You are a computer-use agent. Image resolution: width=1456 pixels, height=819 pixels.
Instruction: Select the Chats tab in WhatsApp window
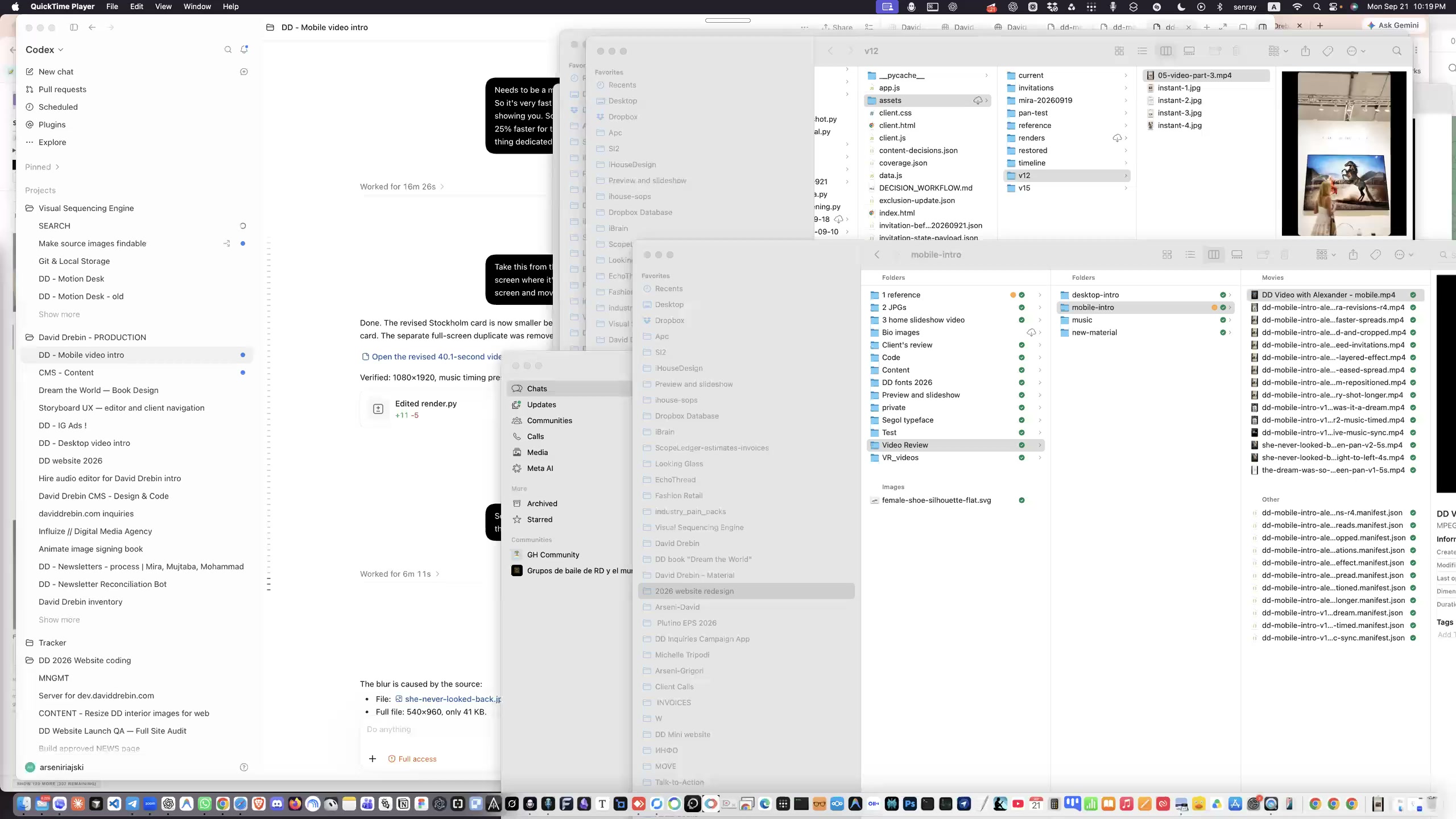pos(569,388)
